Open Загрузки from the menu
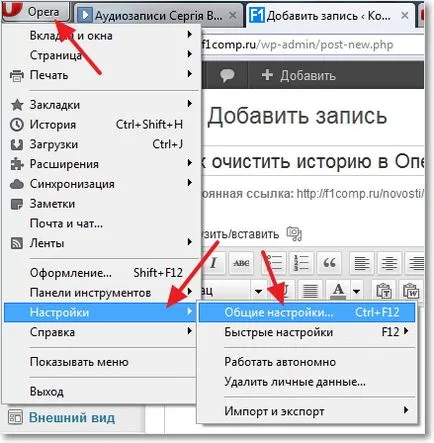The height and width of the screenshot is (443, 434). point(101,144)
